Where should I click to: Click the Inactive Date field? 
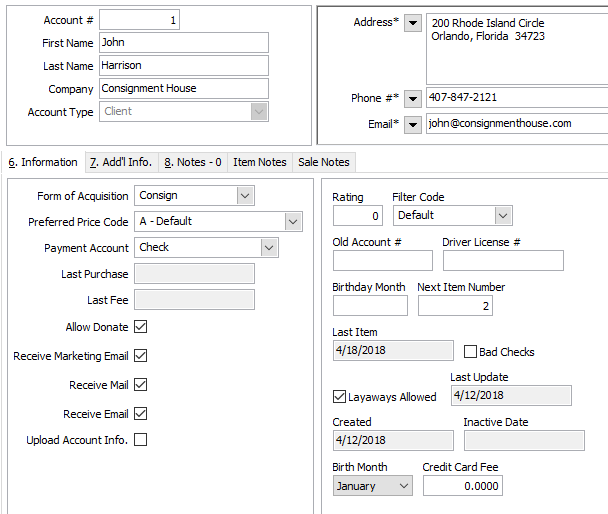pyautogui.click(x=524, y=440)
